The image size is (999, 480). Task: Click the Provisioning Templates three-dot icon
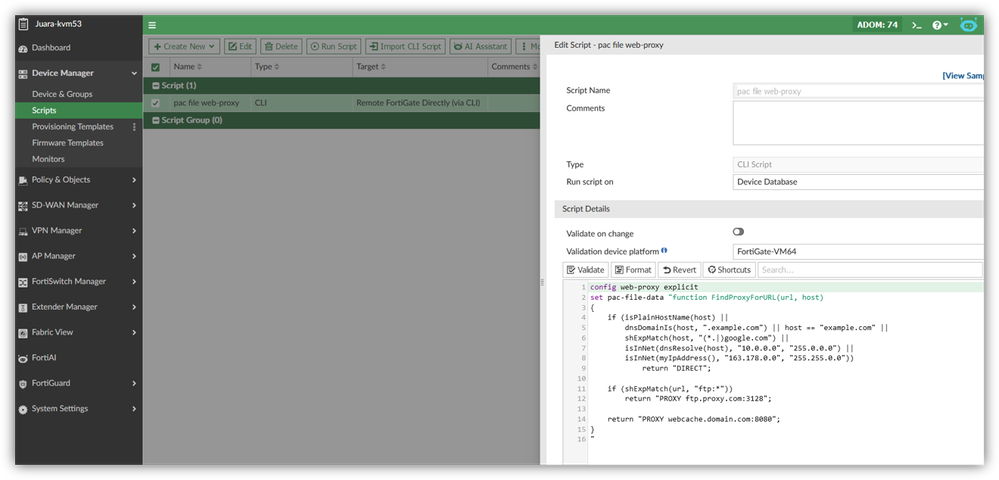click(135, 127)
